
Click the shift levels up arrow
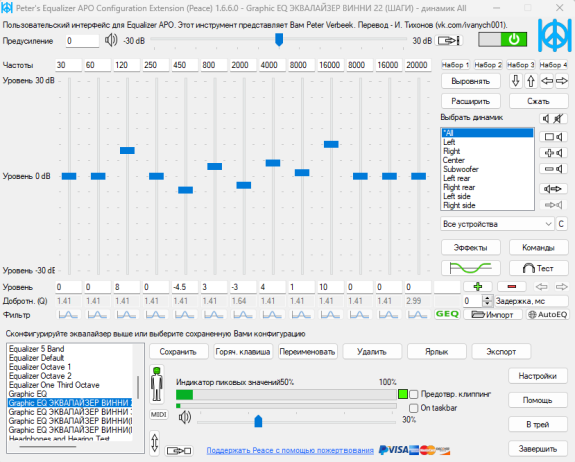coord(531,81)
